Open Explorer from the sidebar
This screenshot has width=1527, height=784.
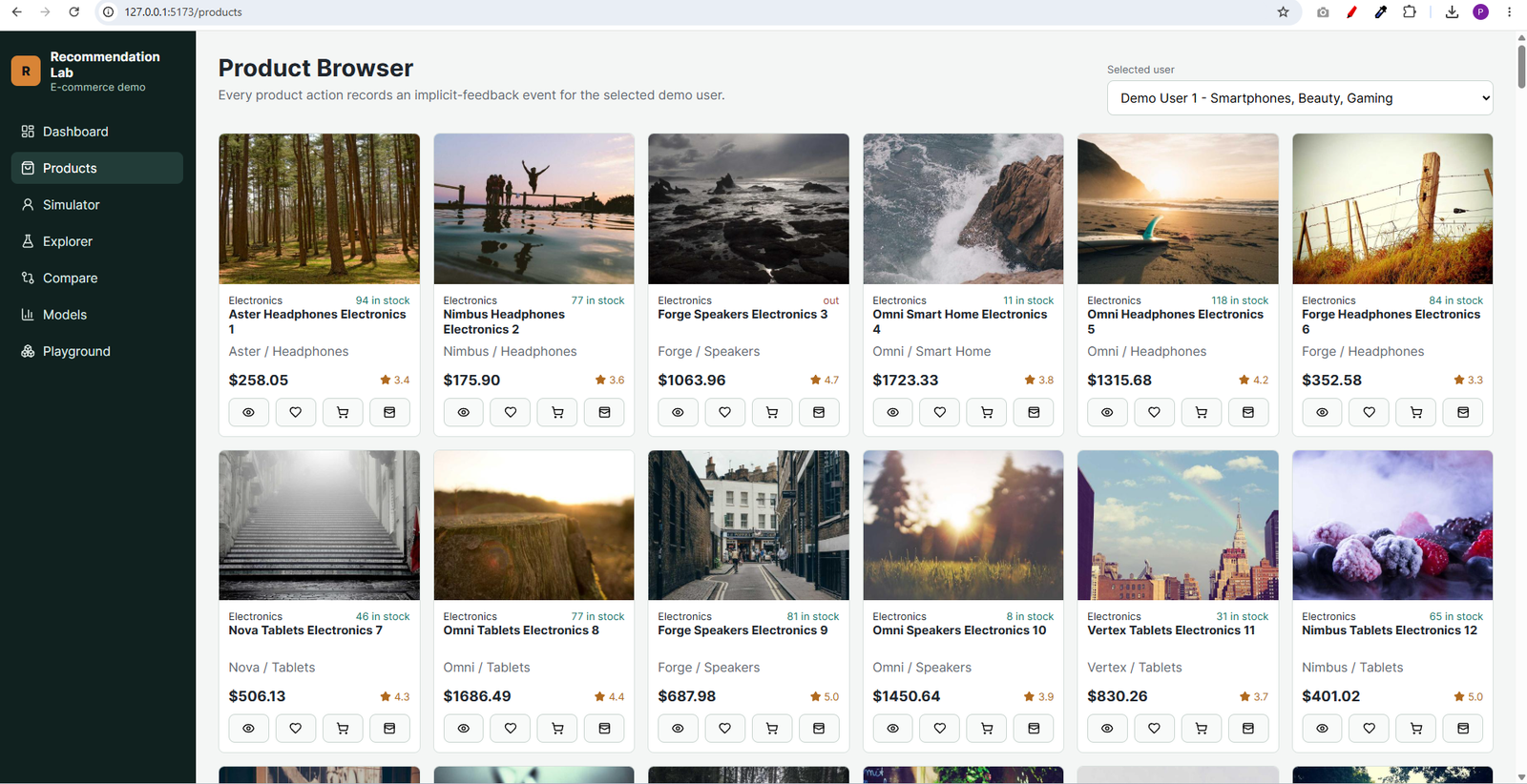97,241
